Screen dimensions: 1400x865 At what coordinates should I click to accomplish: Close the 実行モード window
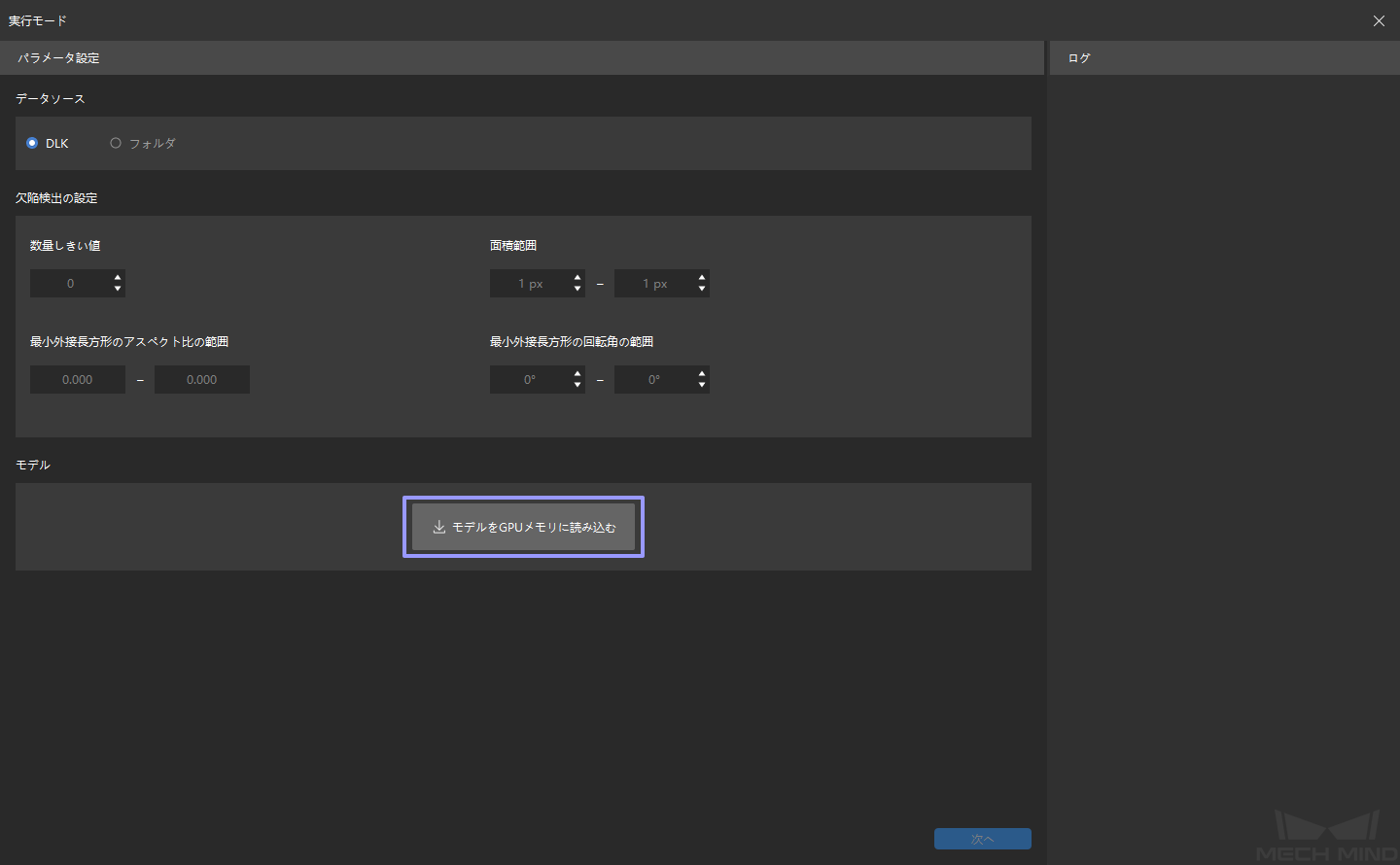(x=1379, y=20)
